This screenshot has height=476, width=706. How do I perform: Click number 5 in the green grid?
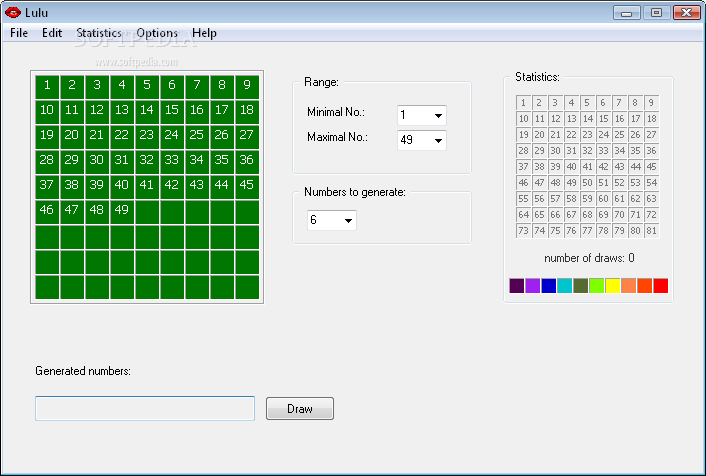tap(147, 87)
